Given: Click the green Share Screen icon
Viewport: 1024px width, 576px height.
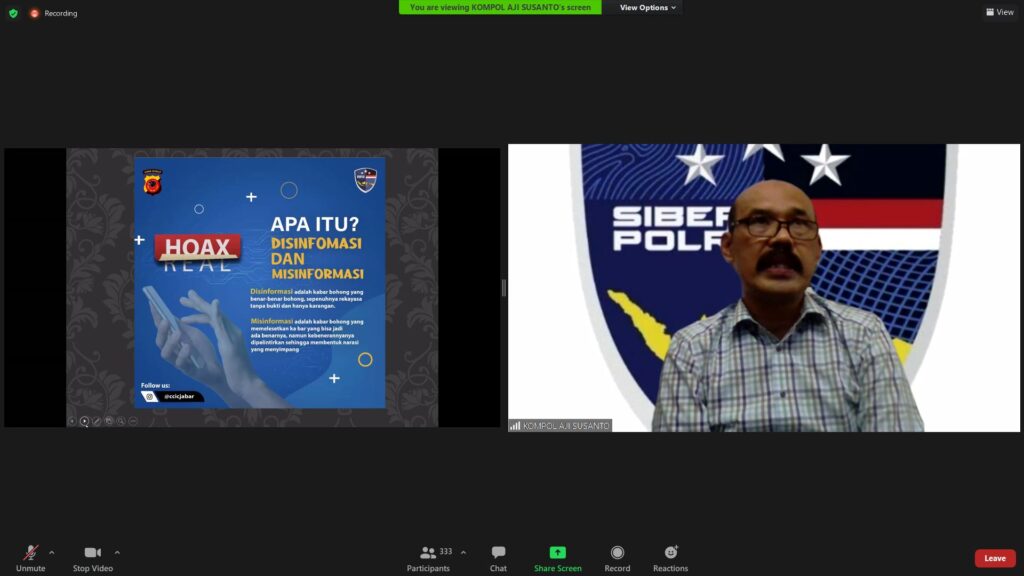Looking at the screenshot, I should point(557,552).
